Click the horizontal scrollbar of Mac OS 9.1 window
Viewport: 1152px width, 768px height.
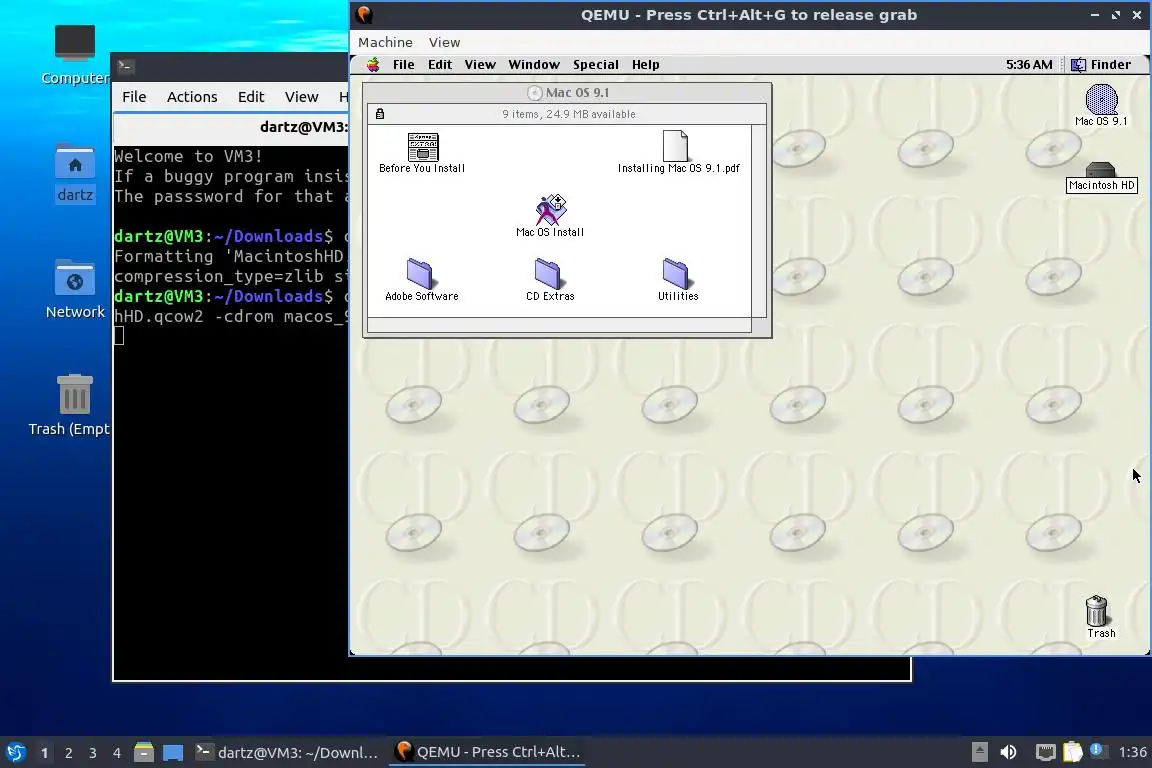pyautogui.click(x=559, y=325)
